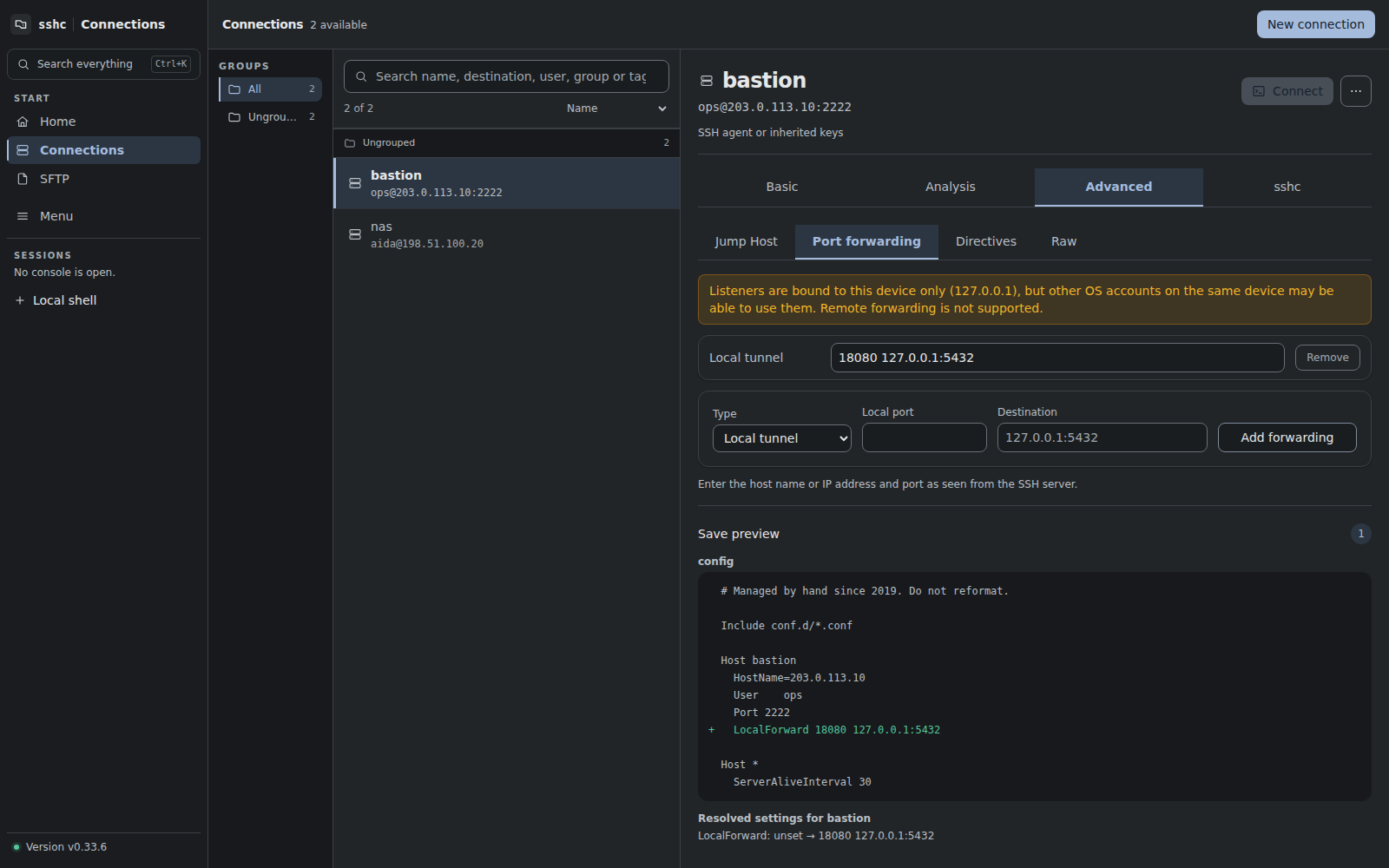The height and width of the screenshot is (868, 1389).
Task: Click the '2 of 2' results count
Action: [x=359, y=108]
